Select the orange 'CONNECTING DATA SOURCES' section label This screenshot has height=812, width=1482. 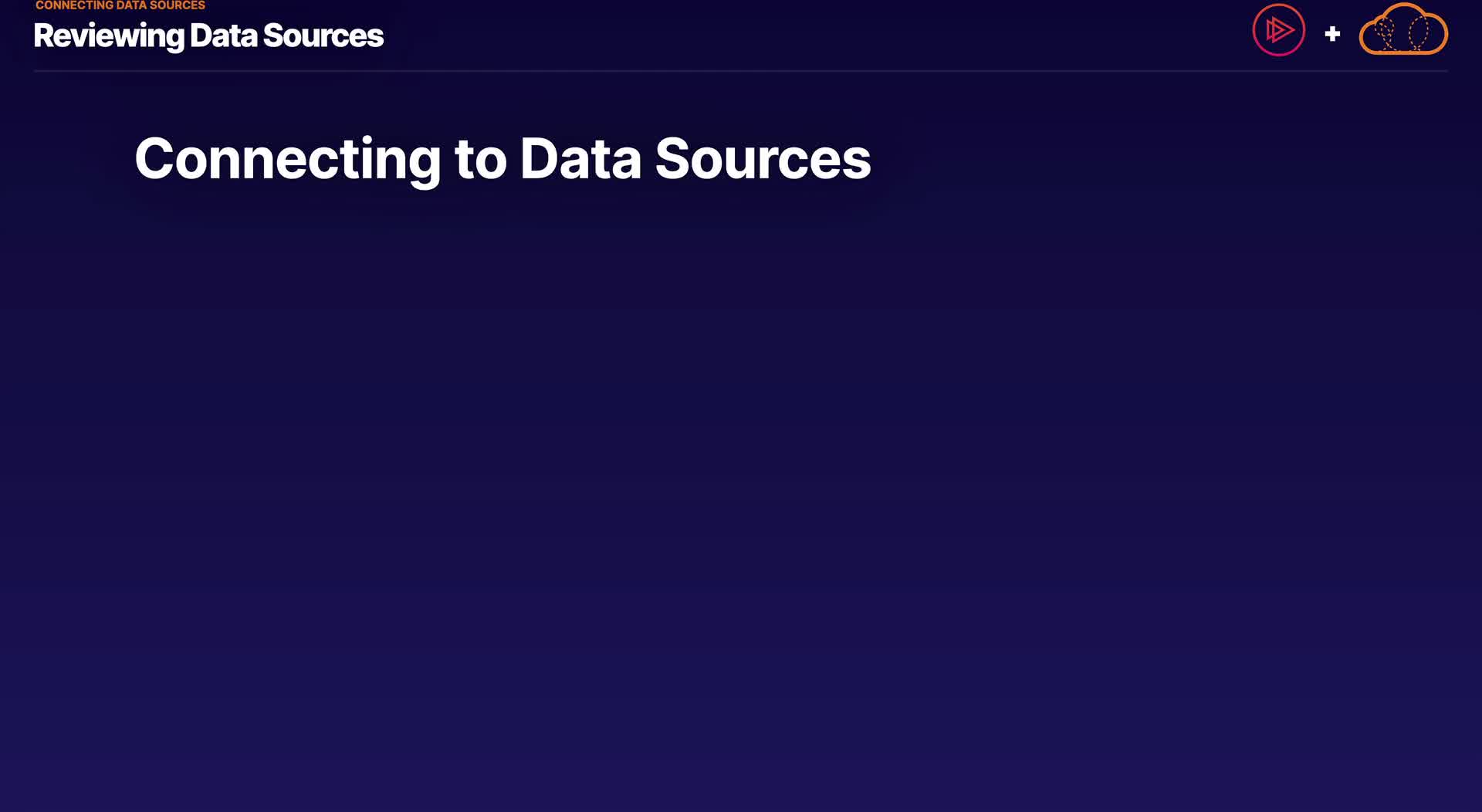point(120,5)
